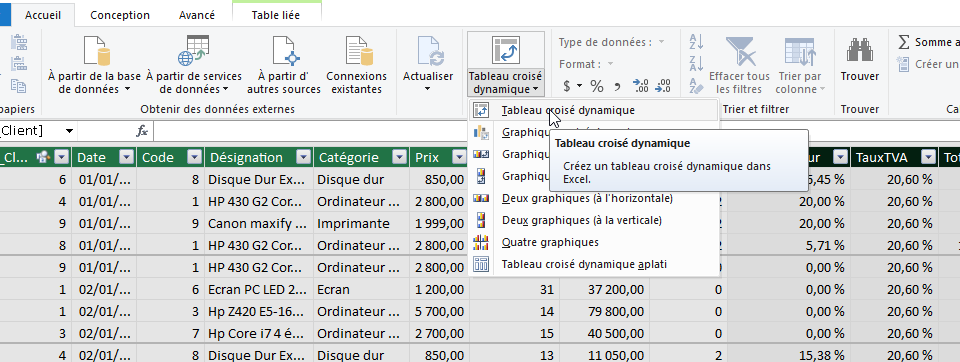Expand the $ currency dropdown arrow

(579, 86)
